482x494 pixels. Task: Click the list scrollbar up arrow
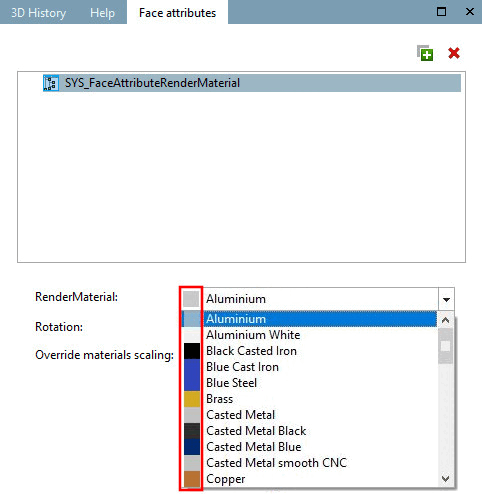click(x=446, y=320)
